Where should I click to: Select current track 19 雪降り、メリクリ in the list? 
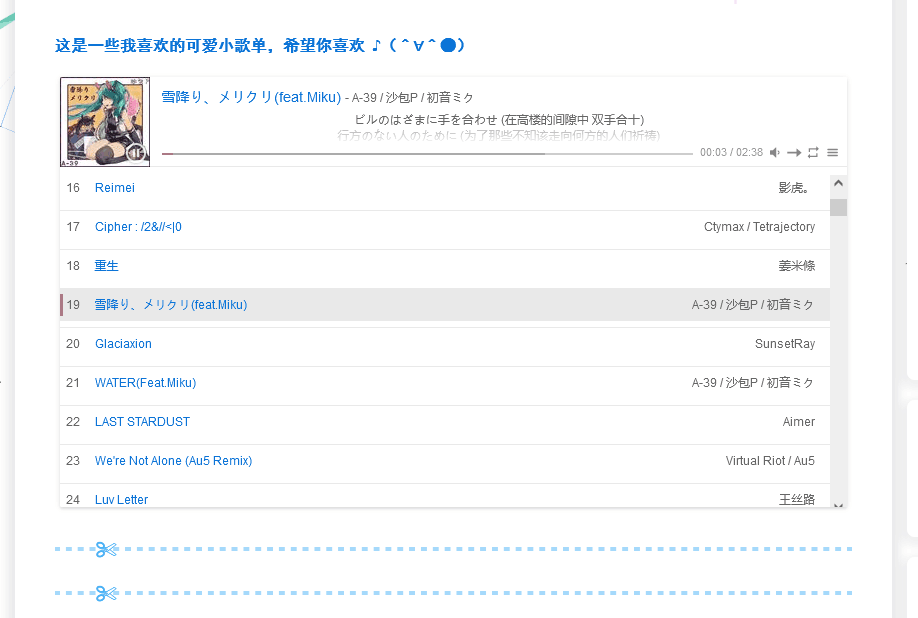pos(445,305)
